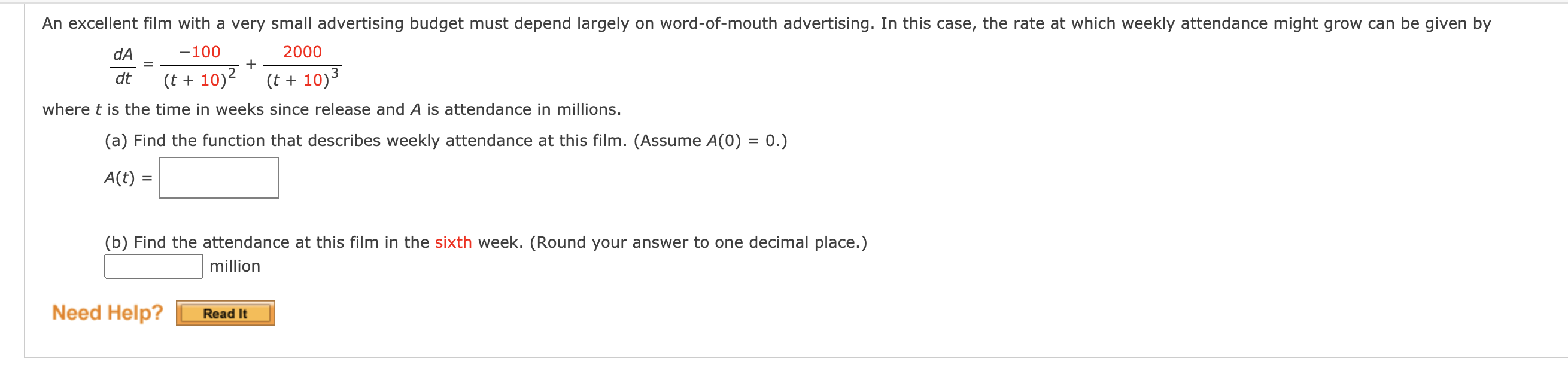This screenshot has height=365, width=1568.
Task: Click the Read It help button
Action: coord(225,314)
